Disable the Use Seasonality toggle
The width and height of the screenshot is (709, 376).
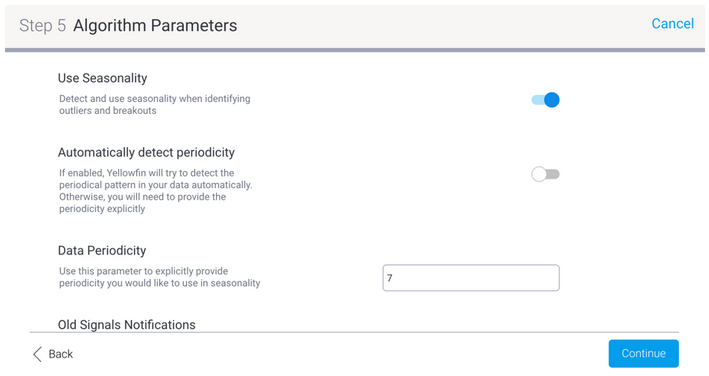(545, 100)
